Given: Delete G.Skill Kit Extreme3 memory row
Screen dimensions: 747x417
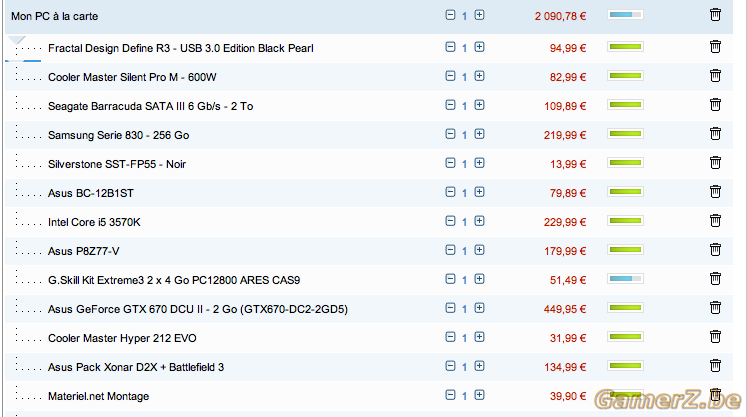Looking at the screenshot, I should pyautogui.click(x=715, y=279).
